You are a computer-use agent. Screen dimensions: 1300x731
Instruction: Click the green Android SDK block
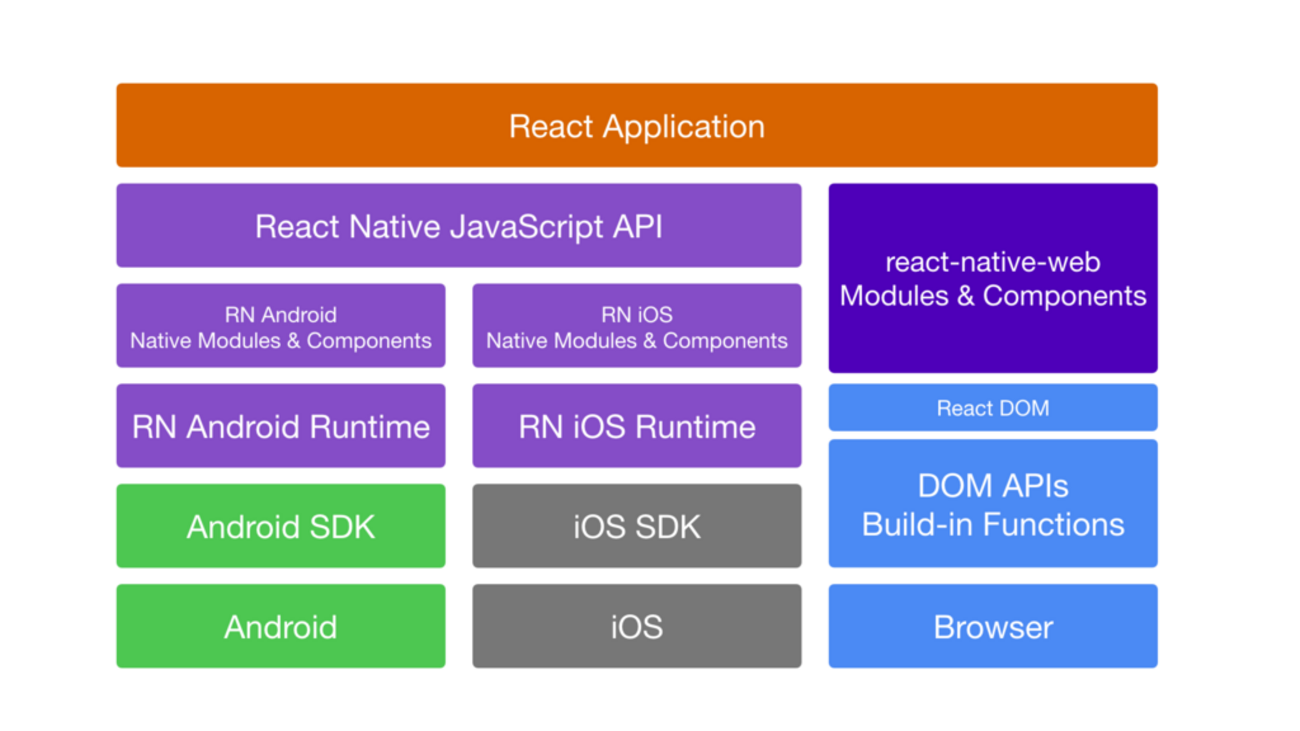click(x=280, y=526)
